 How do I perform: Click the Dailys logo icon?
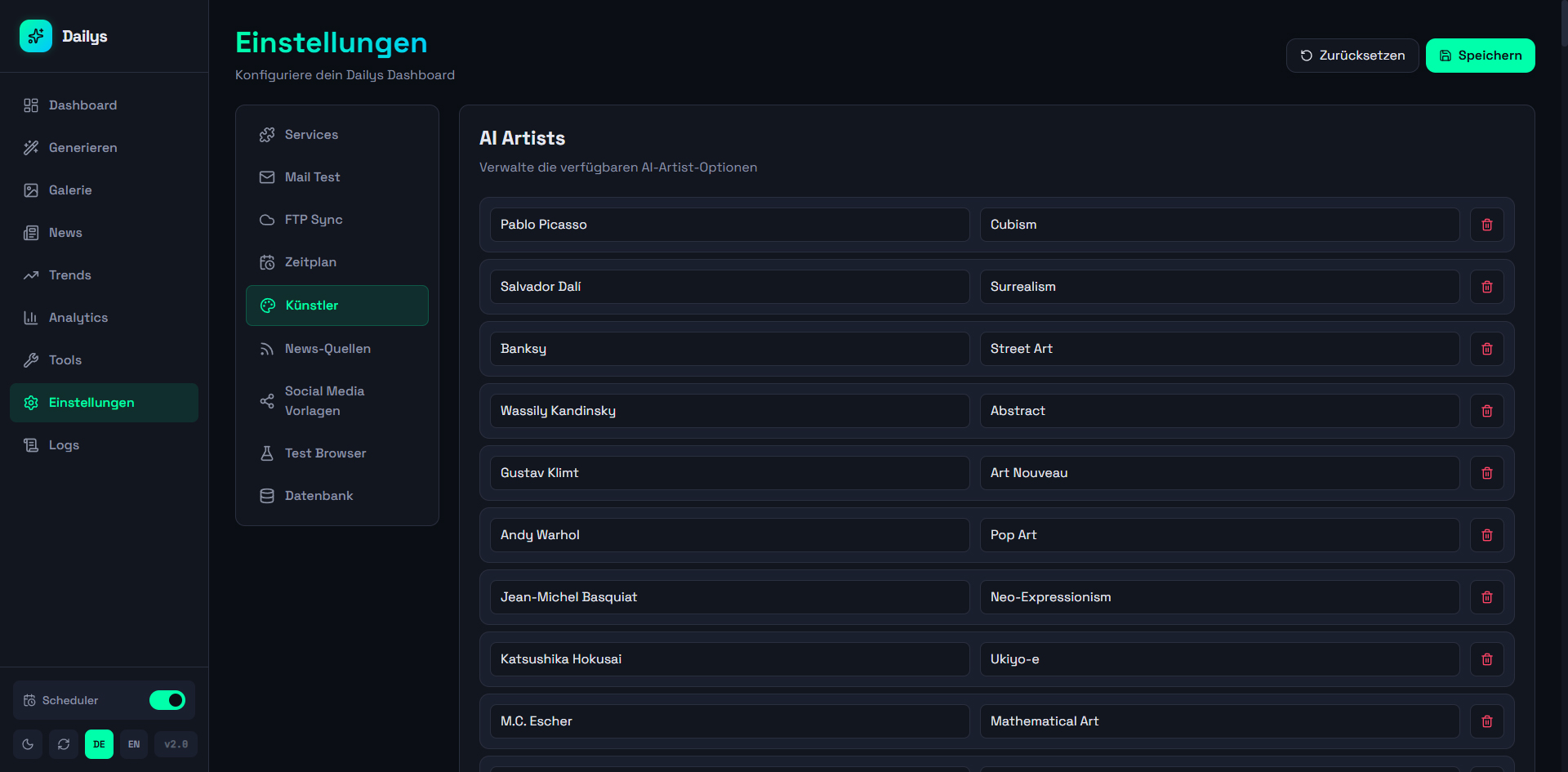36,36
